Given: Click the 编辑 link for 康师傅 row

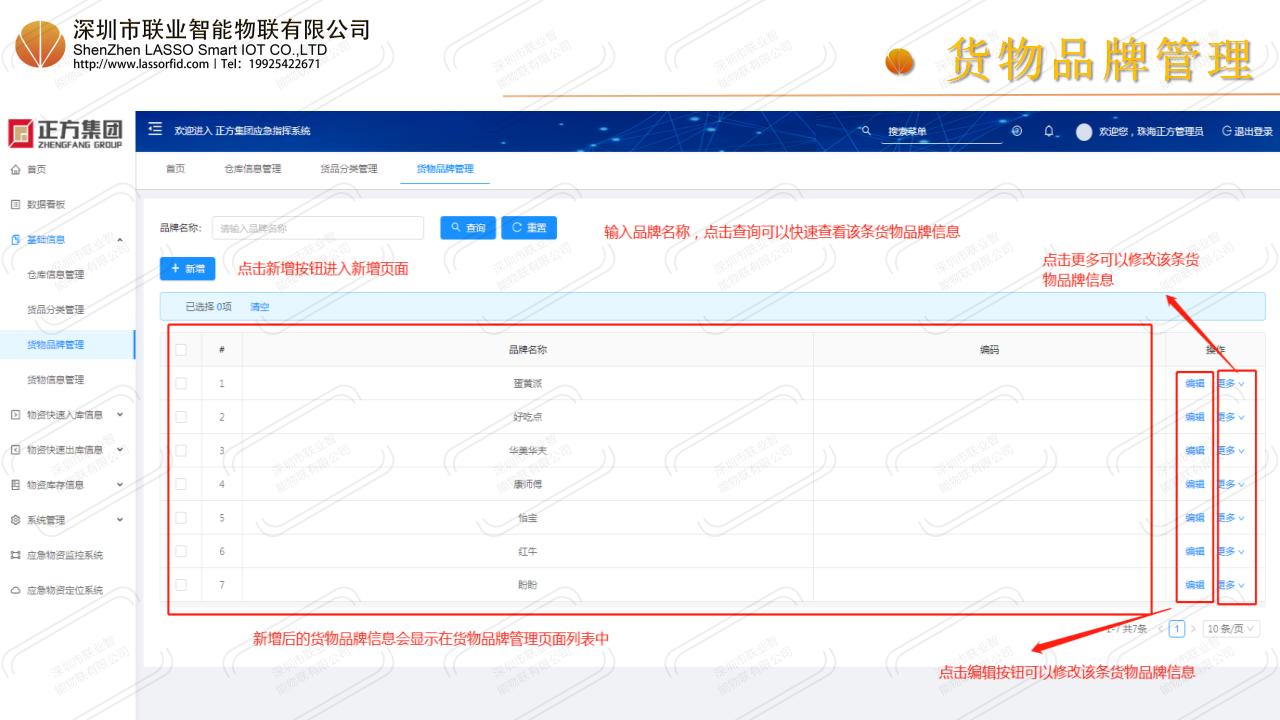Looking at the screenshot, I should tap(1194, 484).
